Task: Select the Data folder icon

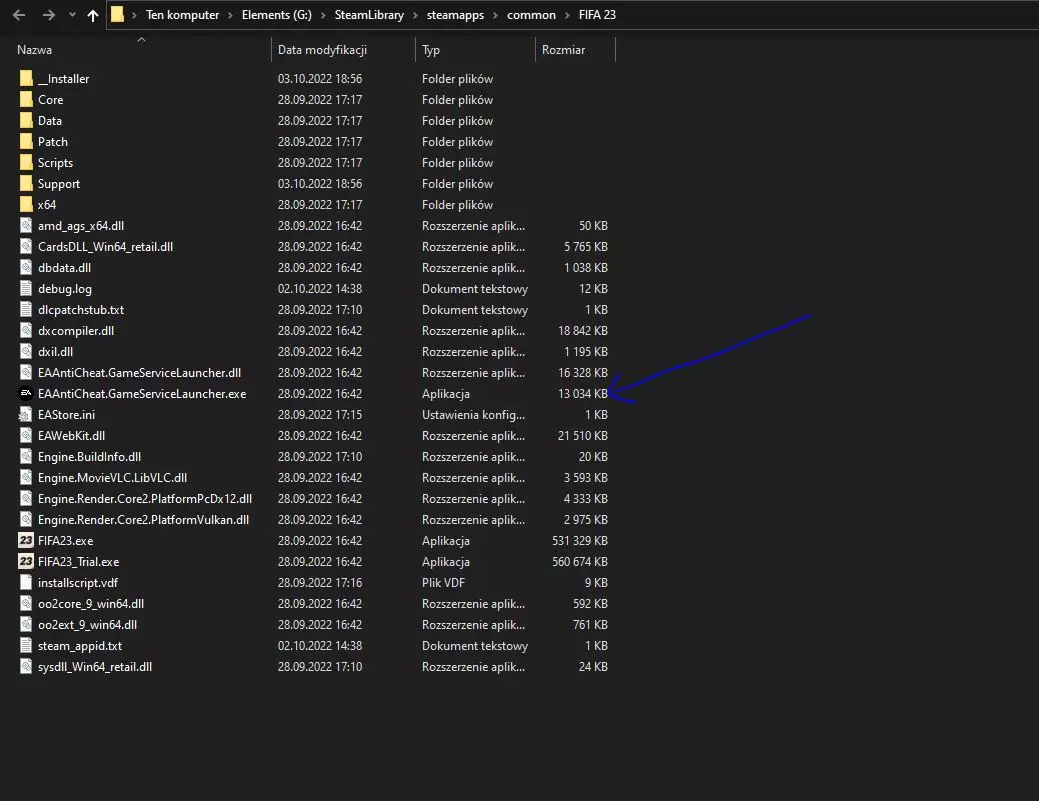Action: 26,121
